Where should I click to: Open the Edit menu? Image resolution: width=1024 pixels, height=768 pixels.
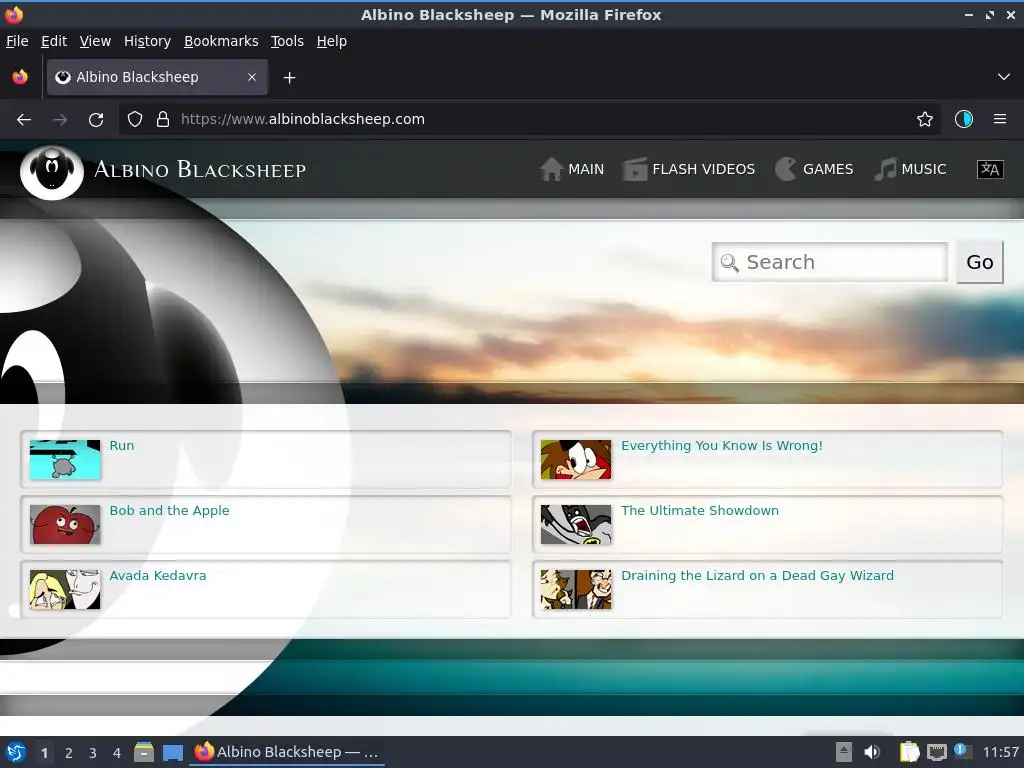[54, 41]
